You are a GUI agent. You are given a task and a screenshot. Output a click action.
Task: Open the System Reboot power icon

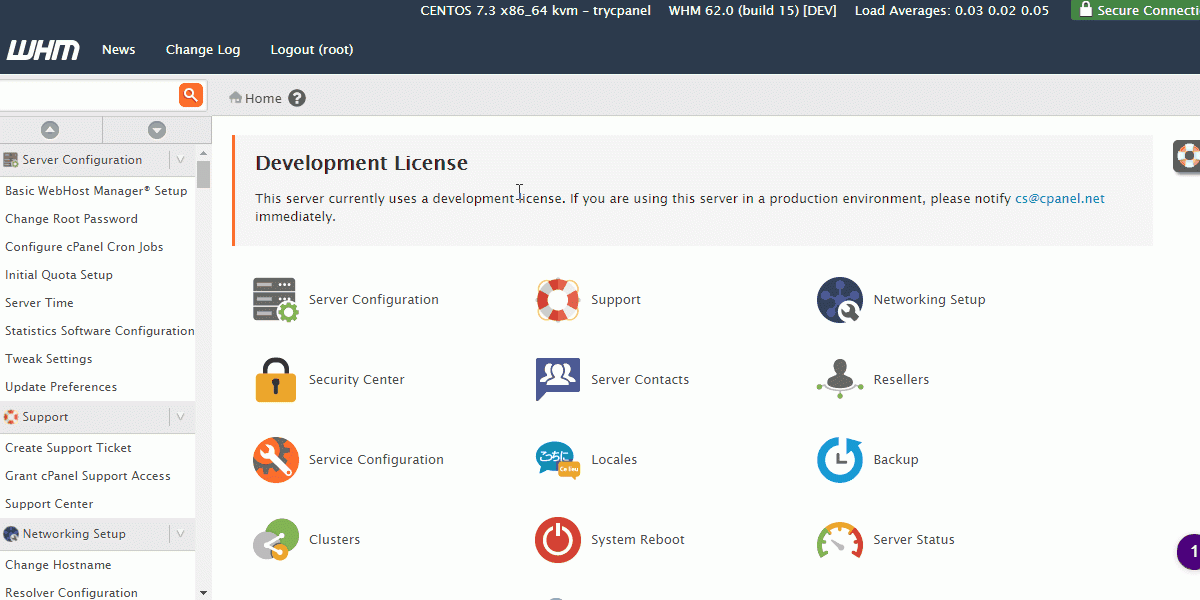pos(557,540)
